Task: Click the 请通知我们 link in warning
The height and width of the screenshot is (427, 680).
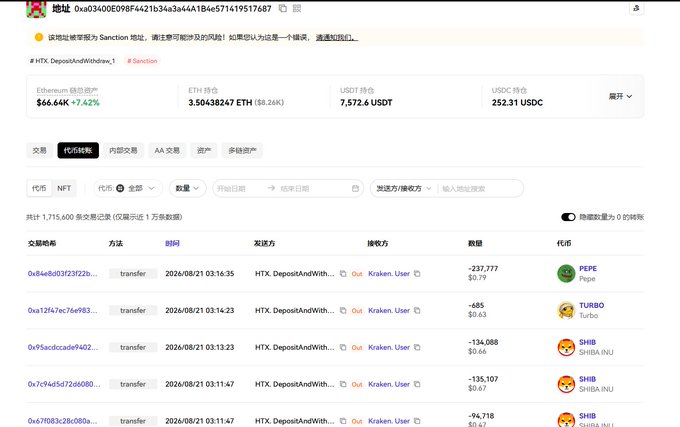Action: (x=337, y=37)
